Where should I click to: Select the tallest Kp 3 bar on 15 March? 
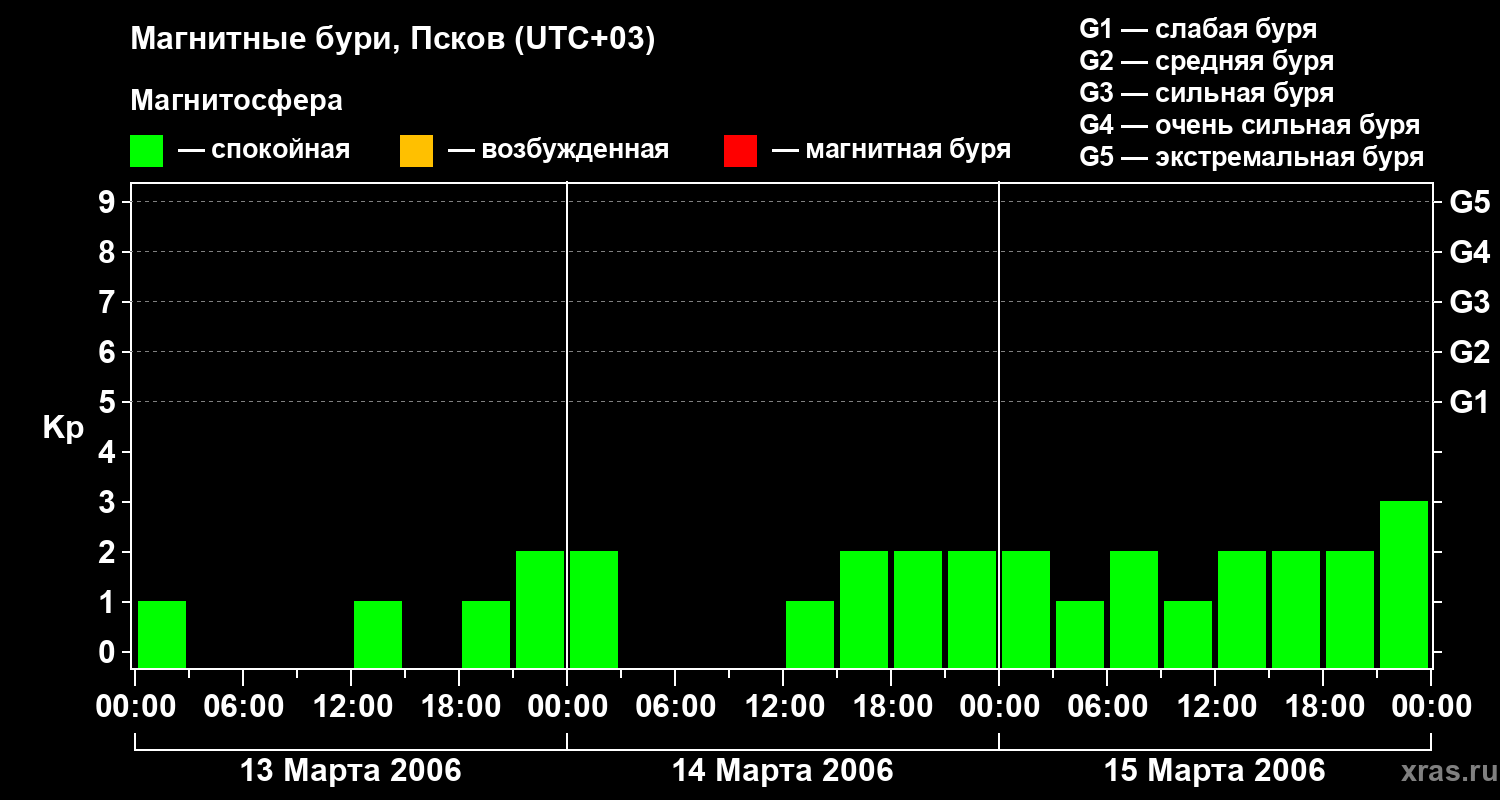[1404, 584]
